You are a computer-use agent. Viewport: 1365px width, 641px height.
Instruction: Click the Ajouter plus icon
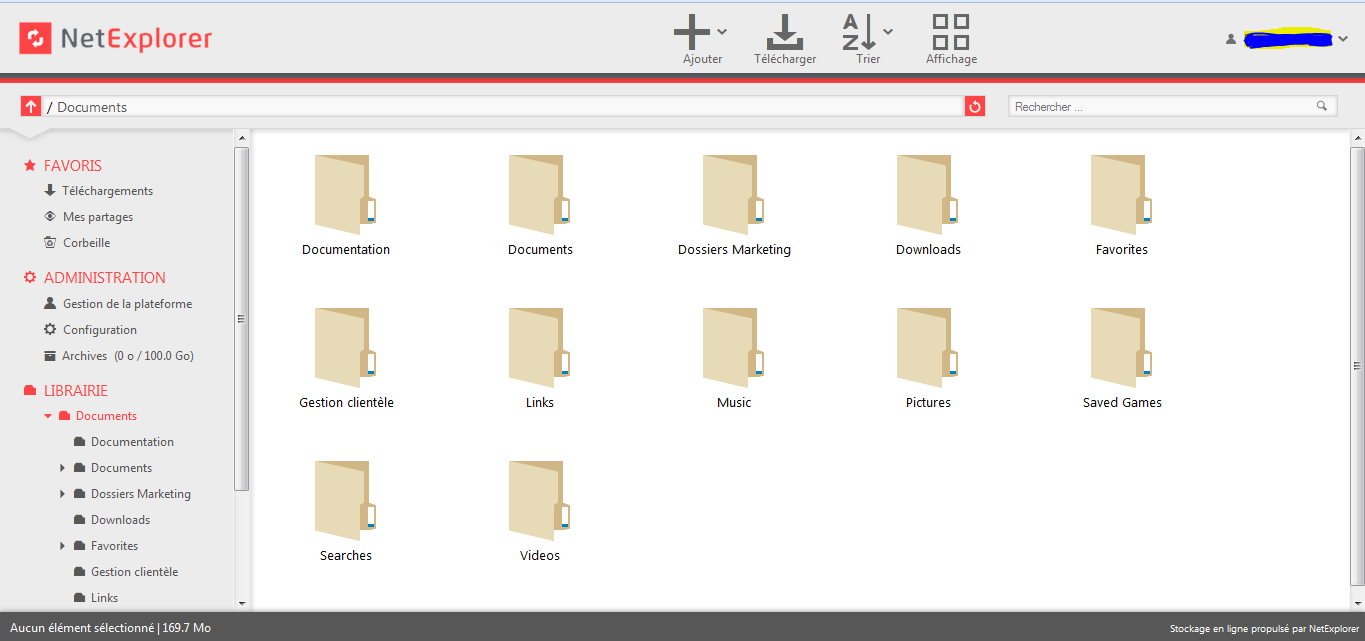point(692,32)
